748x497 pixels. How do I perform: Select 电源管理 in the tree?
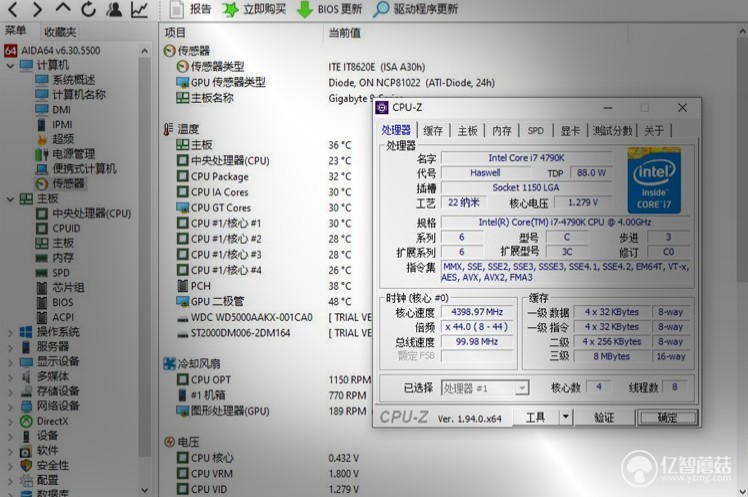[65, 154]
